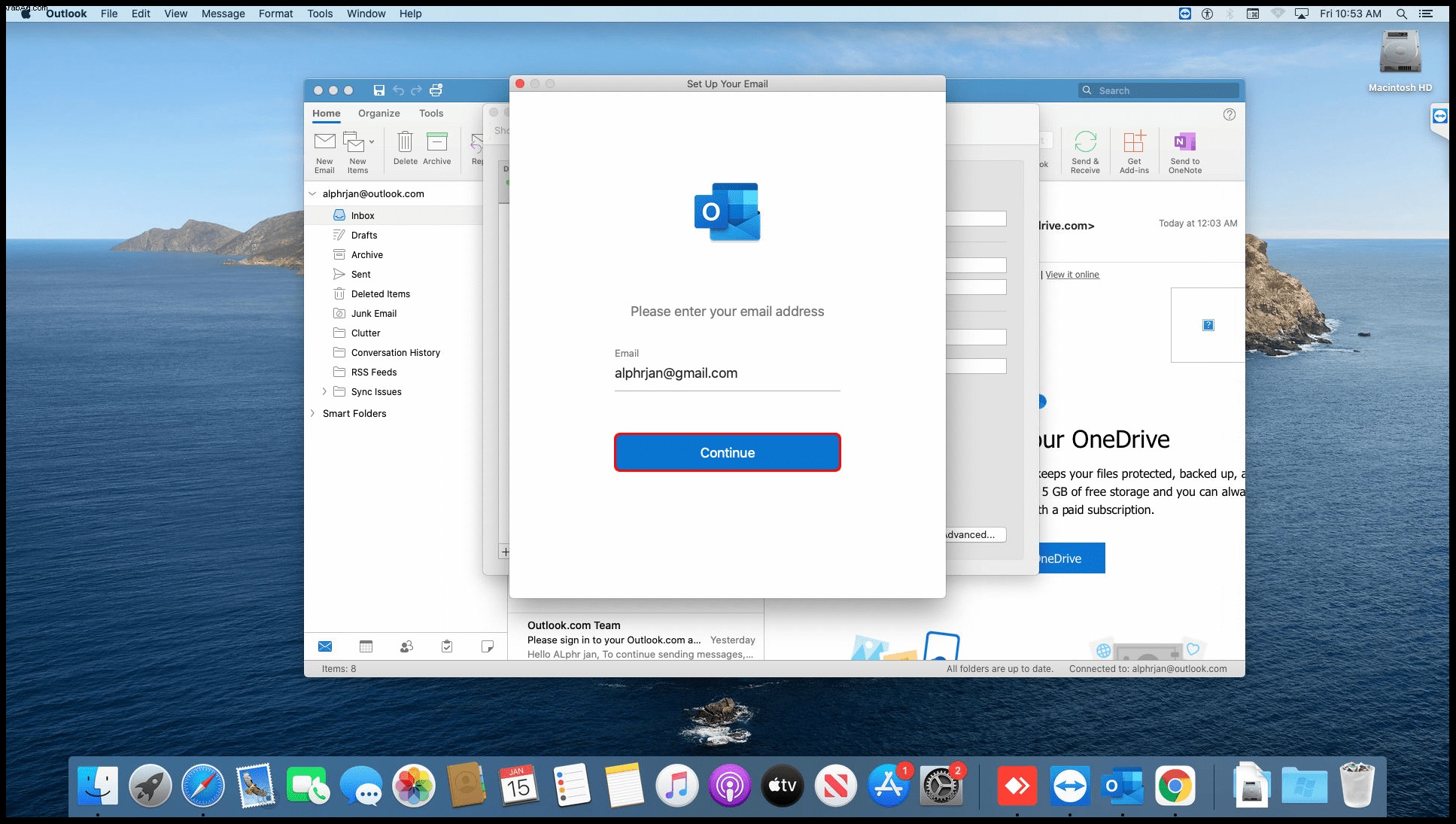Open Google Chrome from the Dock
The width and height of the screenshot is (1456, 824).
point(1175,786)
